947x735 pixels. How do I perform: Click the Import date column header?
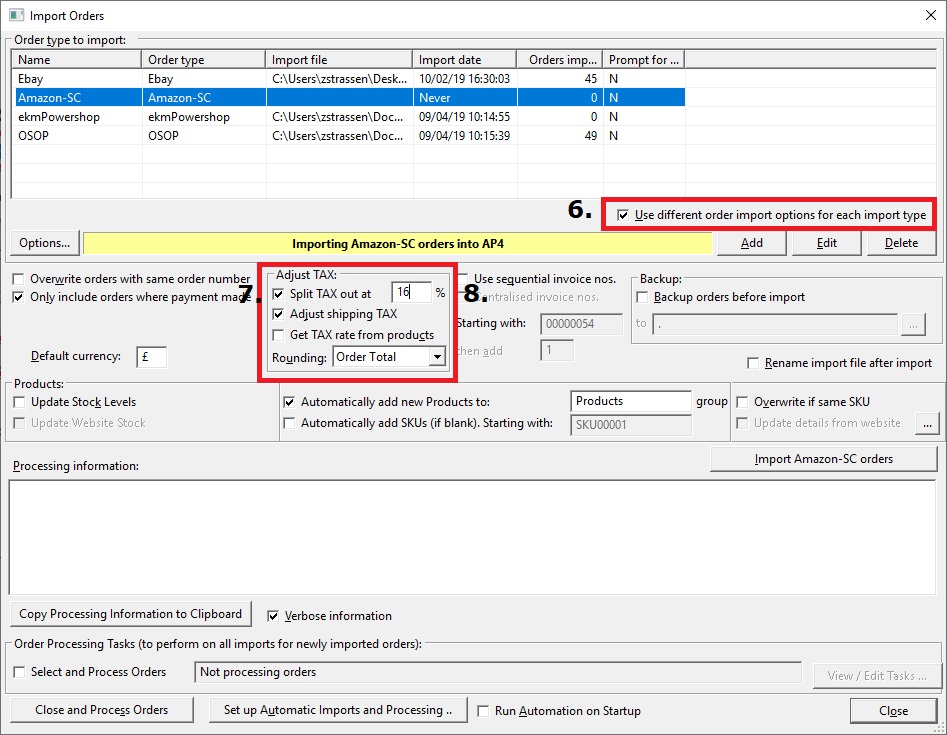point(465,60)
